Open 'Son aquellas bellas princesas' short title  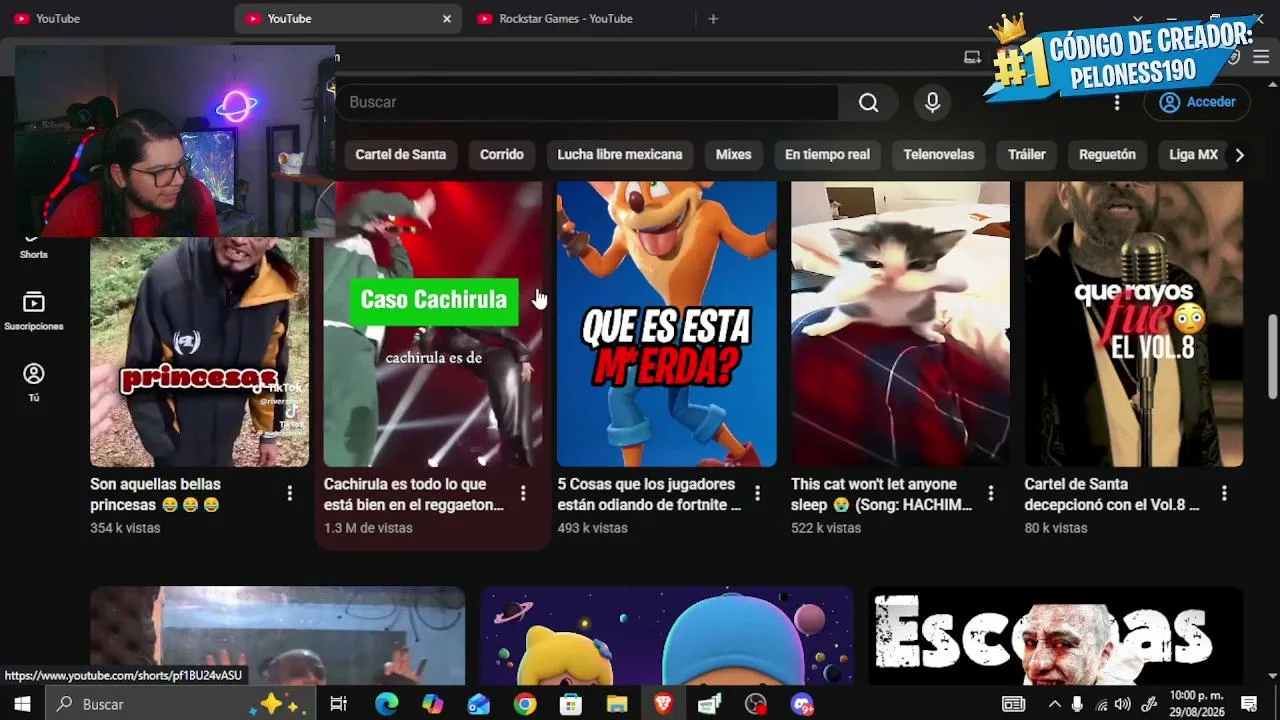pyautogui.click(x=155, y=494)
